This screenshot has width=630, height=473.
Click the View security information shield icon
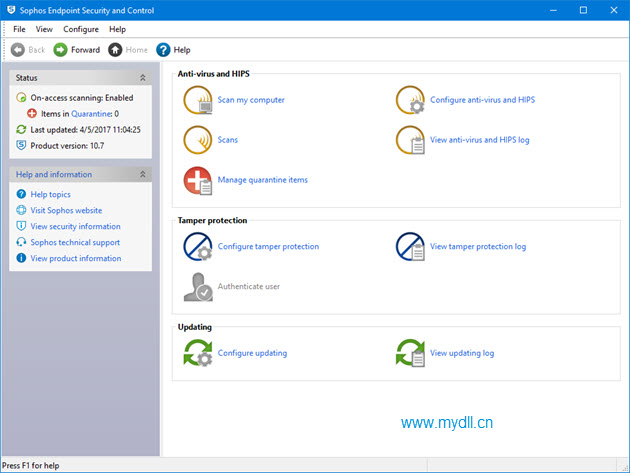pos(21,226)
